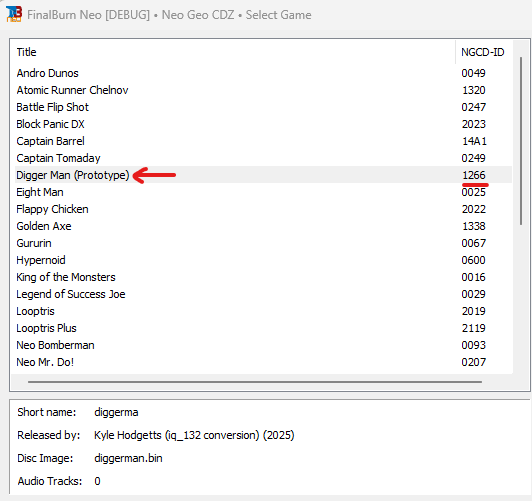
Task: Choose Eight Man from game list
Action: click(263, 192)
